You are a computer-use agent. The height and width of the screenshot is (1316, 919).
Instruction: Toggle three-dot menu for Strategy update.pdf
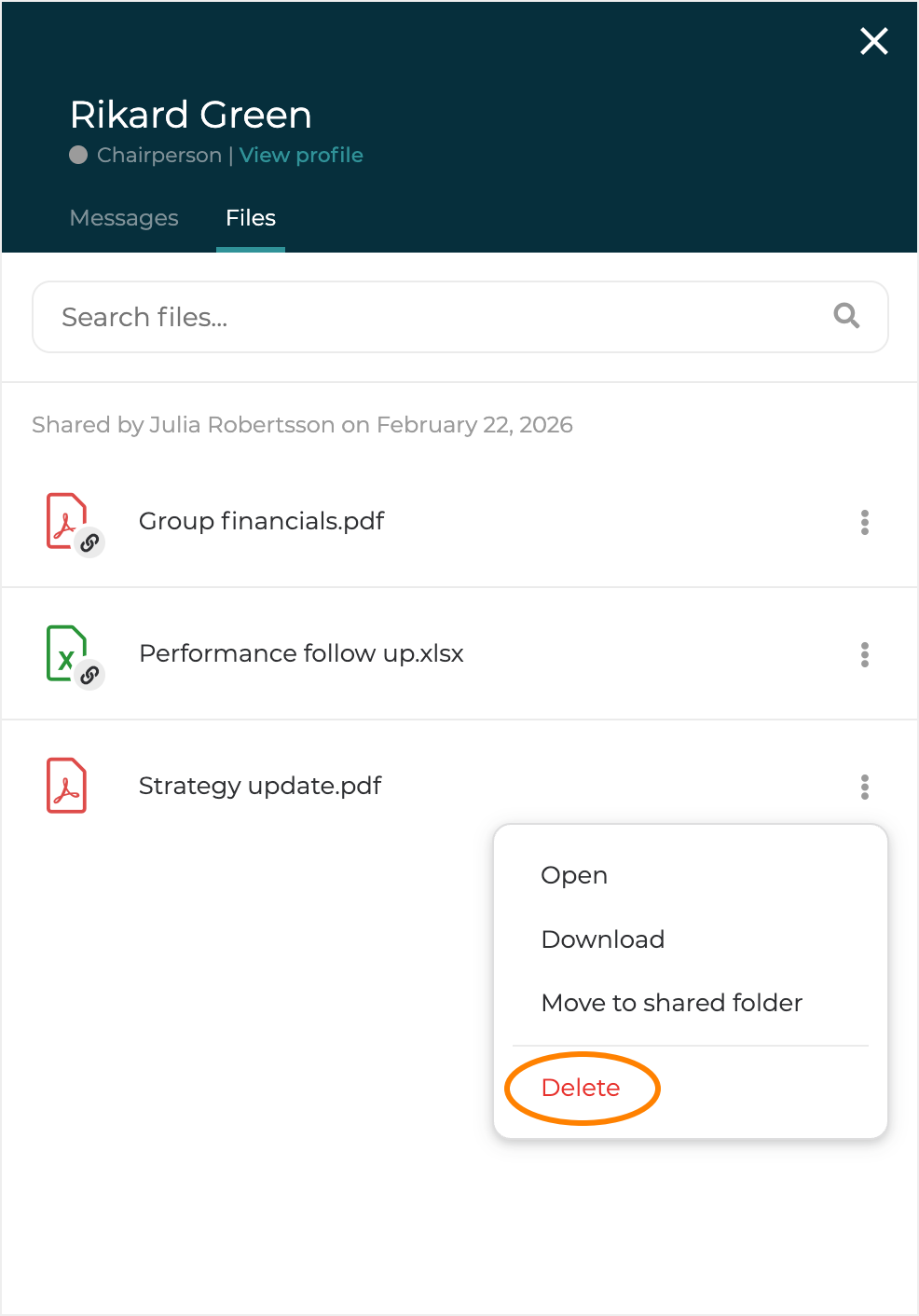point(865,787)
